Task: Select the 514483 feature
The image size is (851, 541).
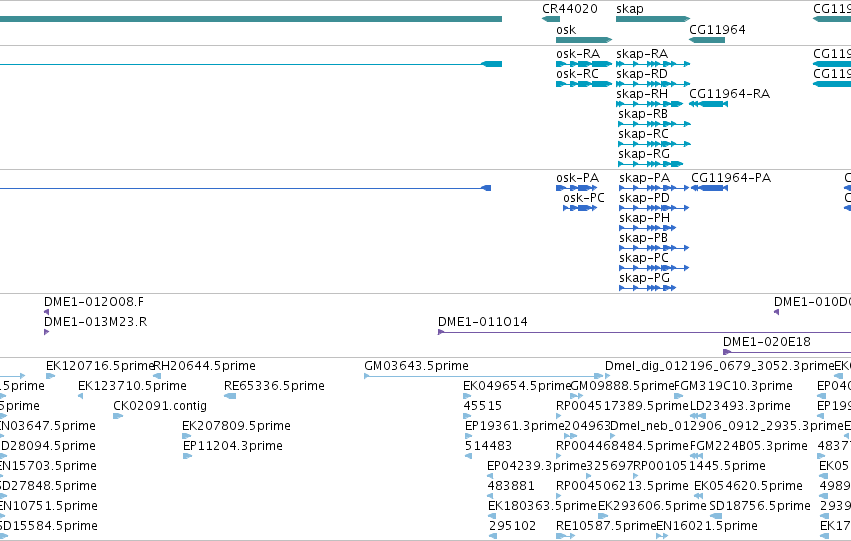Action: pyautogui.click(x=468, y=456)
